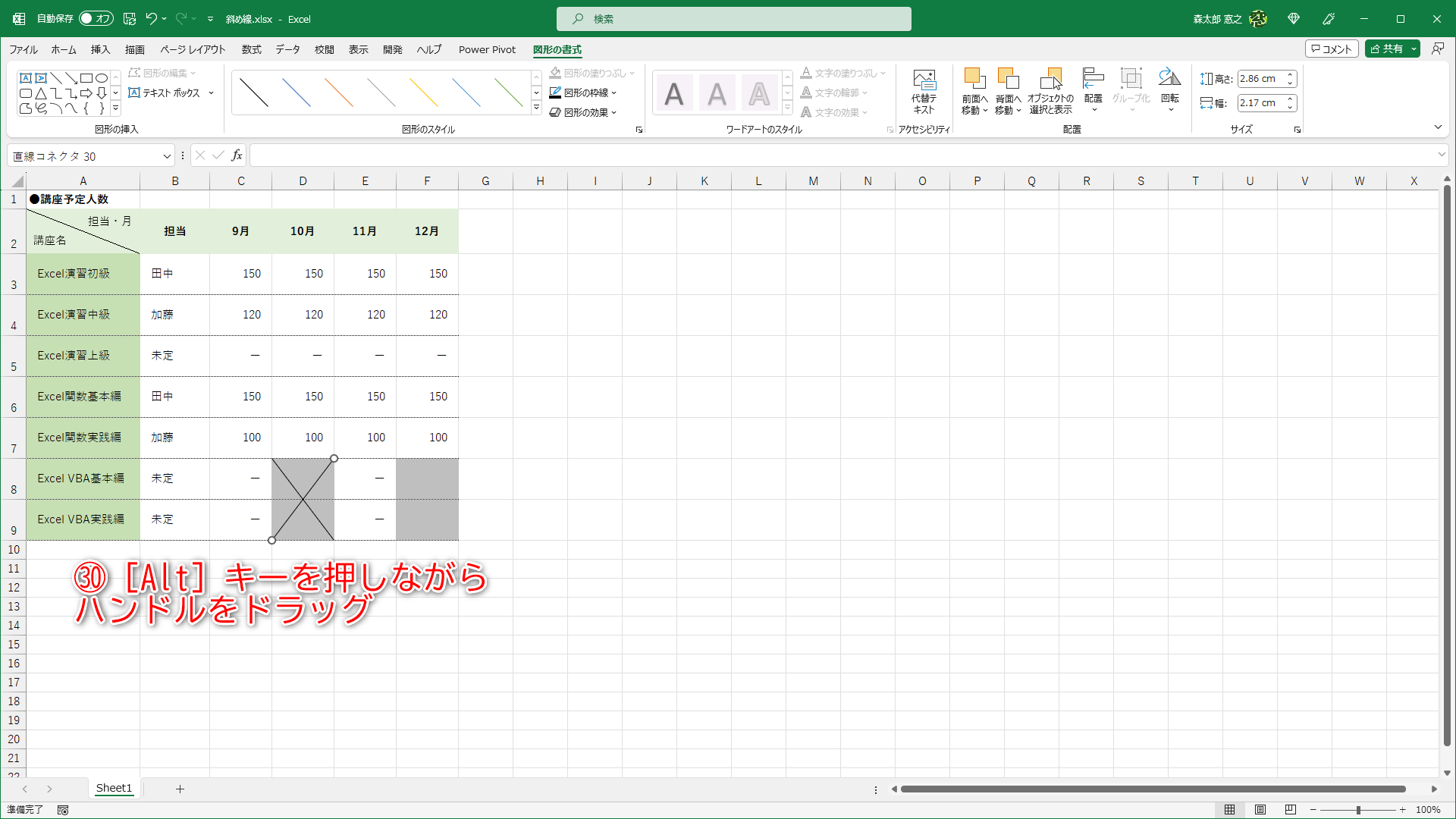
Task: Click insert function fx icon
Action: pos(237,155)
